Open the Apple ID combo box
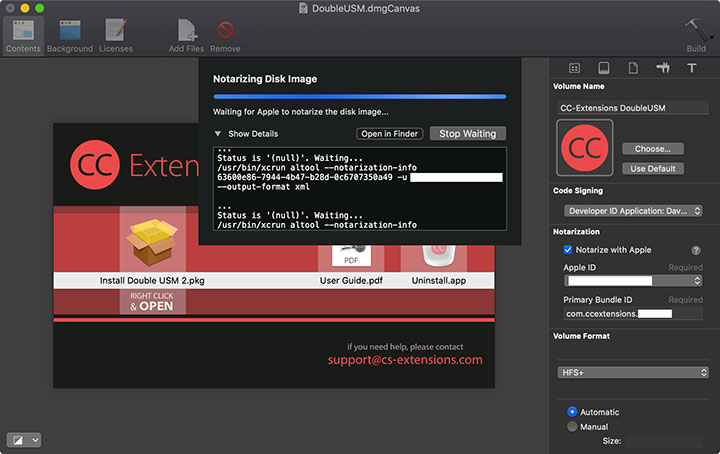720x454 pixels. click(633, 280)
